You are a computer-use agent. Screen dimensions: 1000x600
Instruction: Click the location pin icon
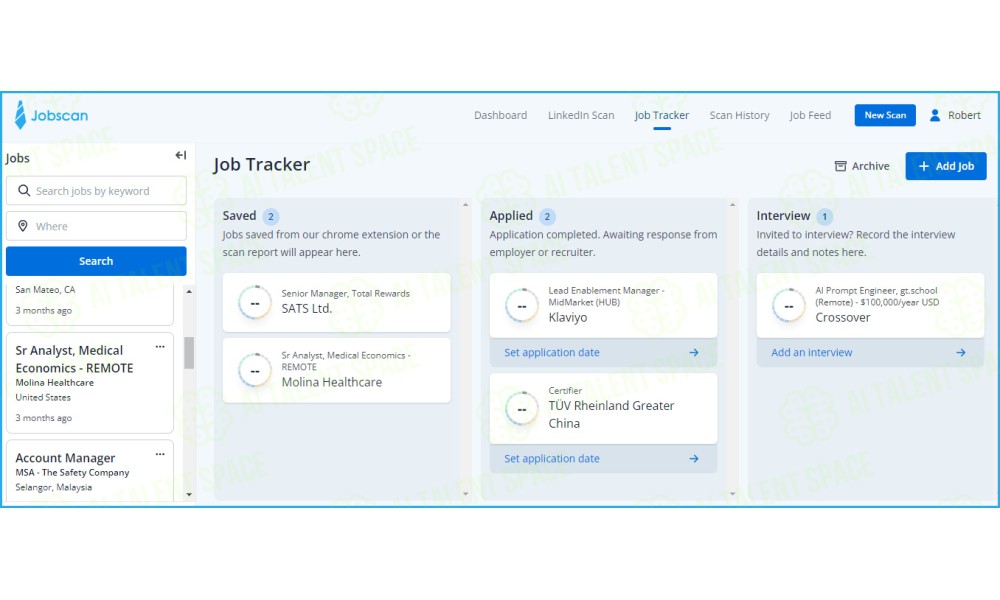[23, 226]
